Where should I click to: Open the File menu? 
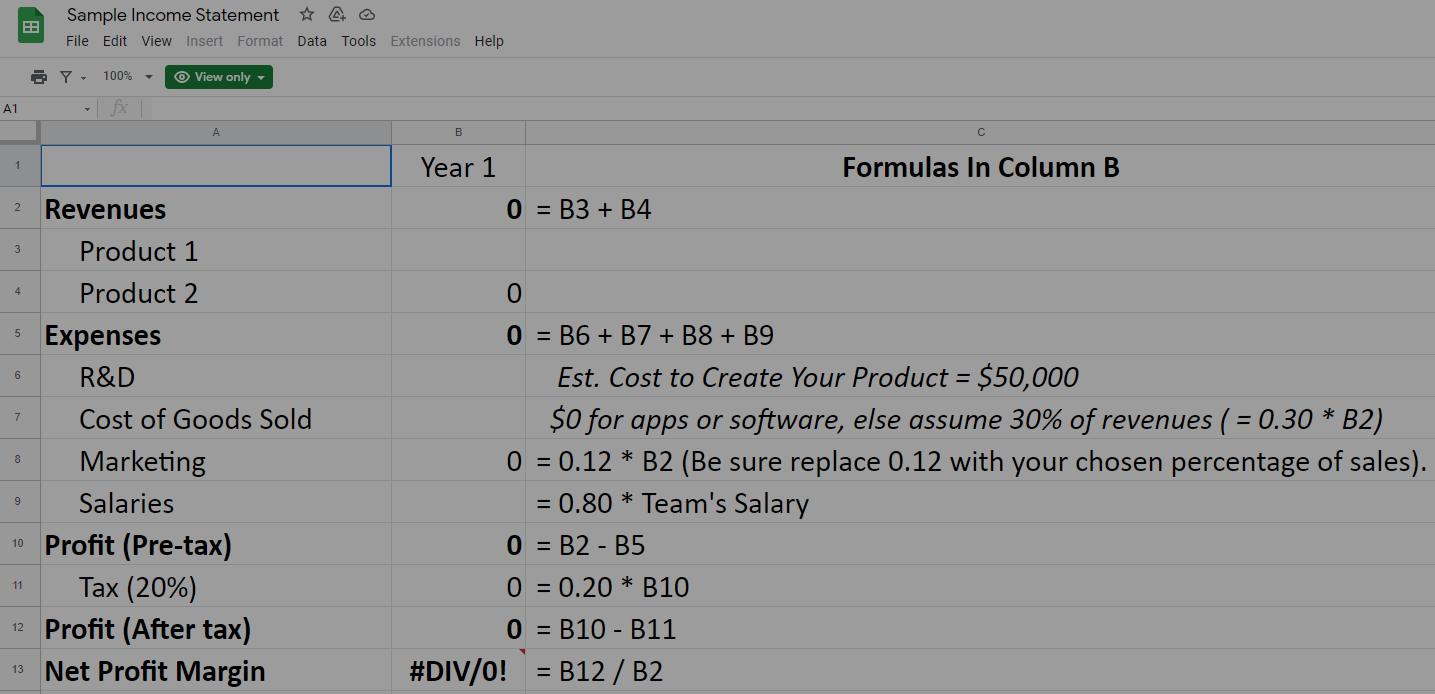click(x=77, y=41)
